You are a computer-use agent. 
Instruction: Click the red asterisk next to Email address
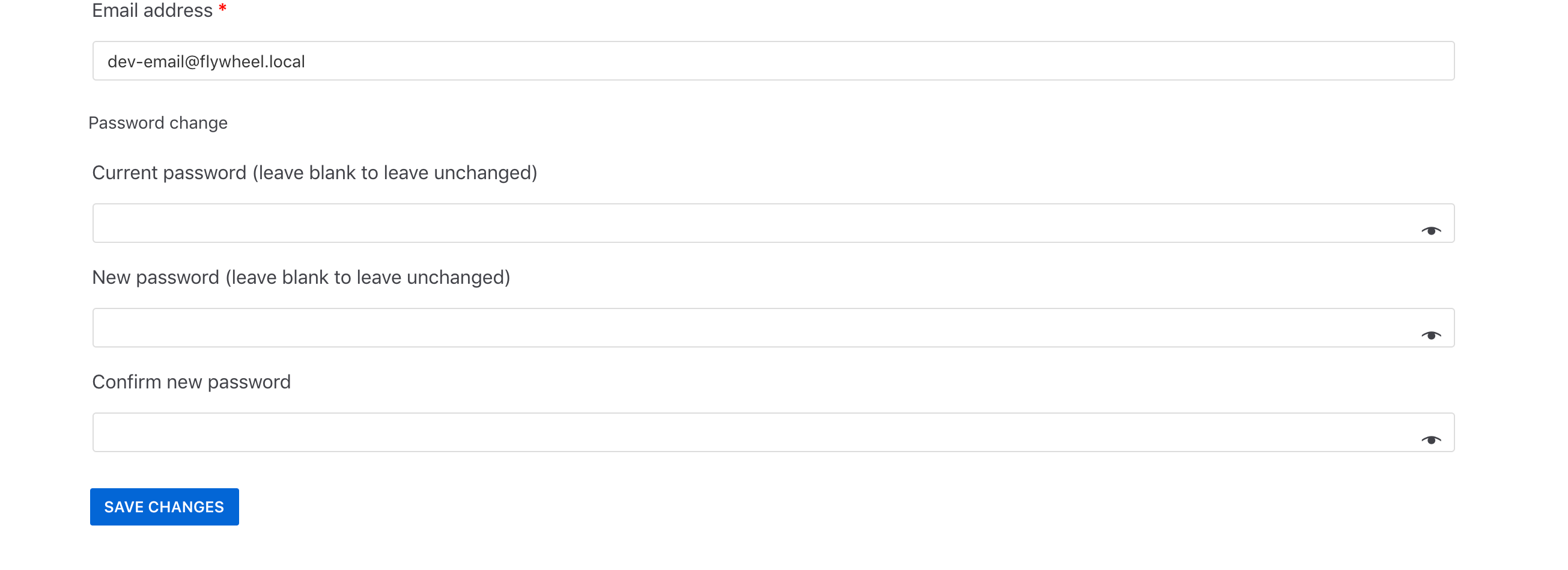click(x=223, y=8)
